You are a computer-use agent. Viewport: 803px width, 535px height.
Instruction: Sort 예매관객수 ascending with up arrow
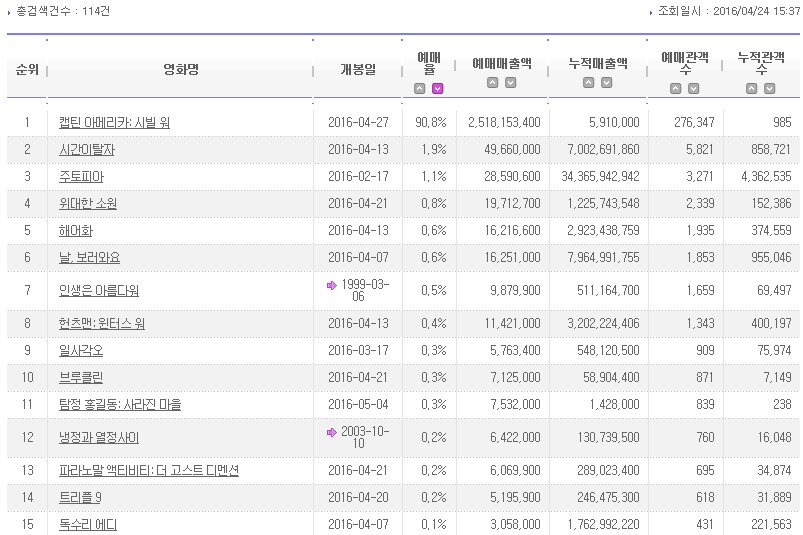(676, 89)
